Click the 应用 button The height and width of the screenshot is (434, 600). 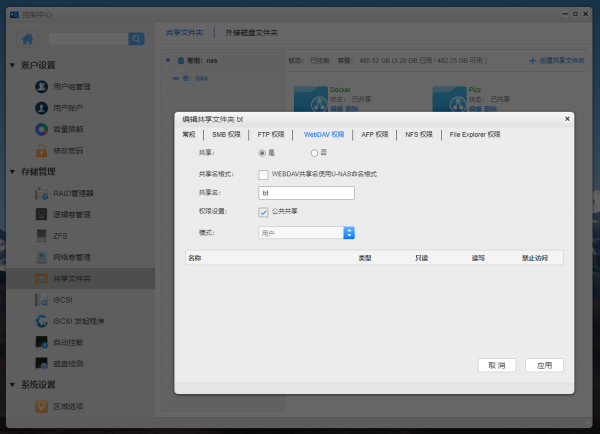(544, 365)
